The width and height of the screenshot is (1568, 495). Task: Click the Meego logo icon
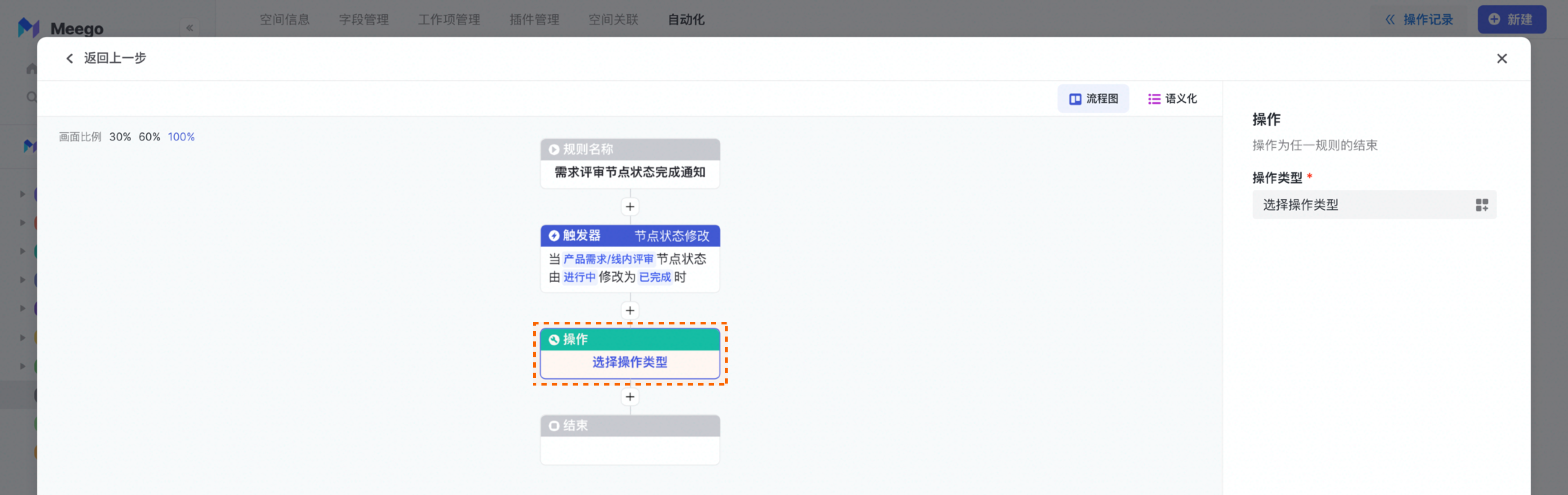29,27
